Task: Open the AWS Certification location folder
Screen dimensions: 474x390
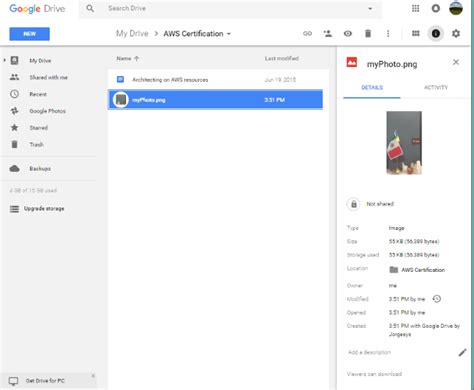Action: tap(417, 270)
